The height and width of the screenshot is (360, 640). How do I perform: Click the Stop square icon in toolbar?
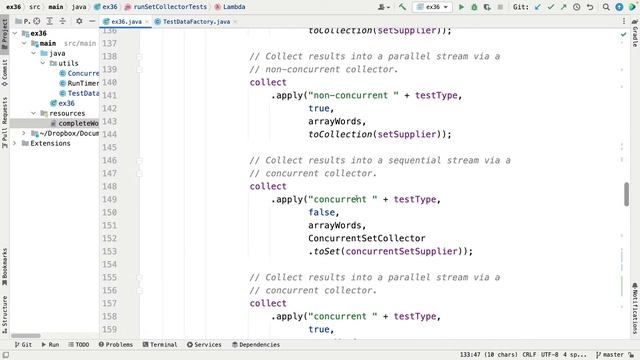500,7
